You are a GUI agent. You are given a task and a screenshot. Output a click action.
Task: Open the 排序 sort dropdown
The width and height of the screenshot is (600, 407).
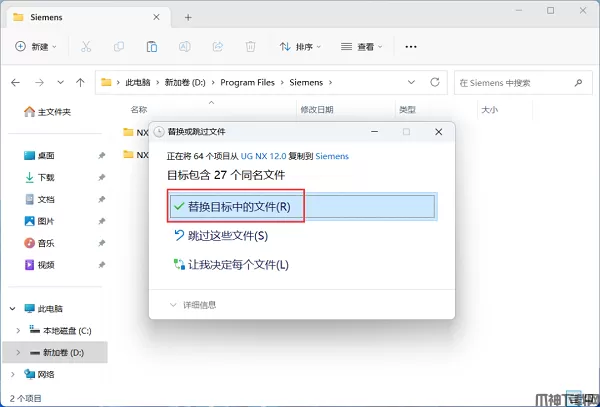[300, 47]
